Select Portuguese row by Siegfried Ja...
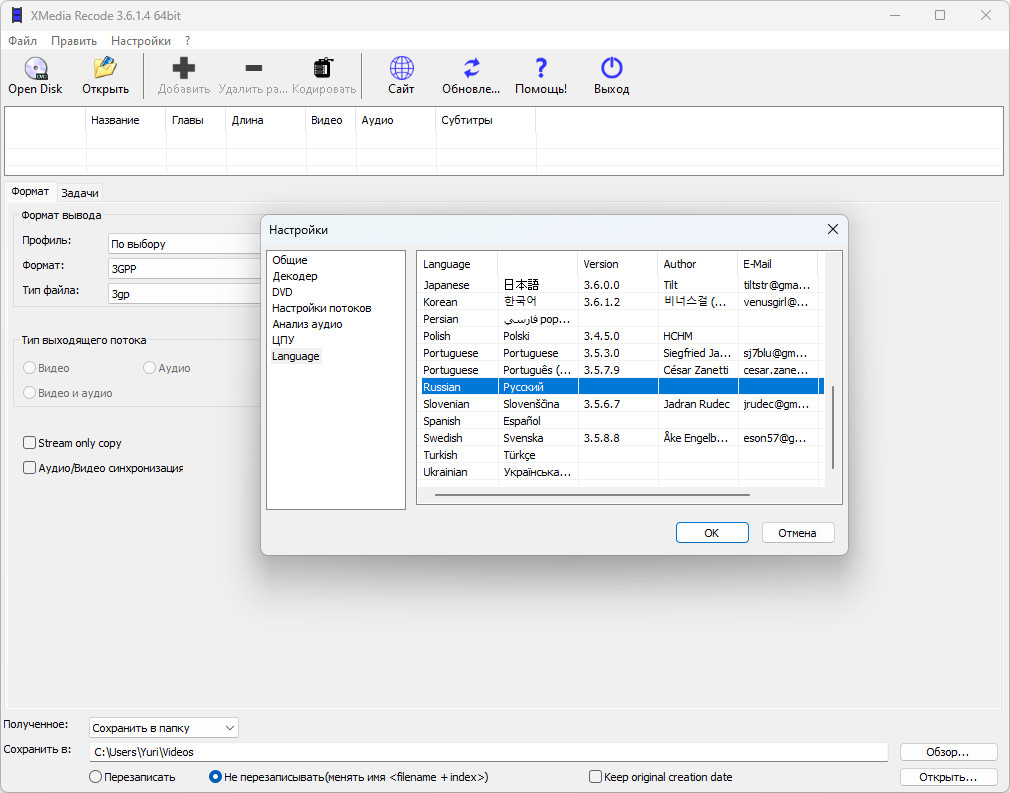This screenshot has height=793, width=1010. coord(620,353)
